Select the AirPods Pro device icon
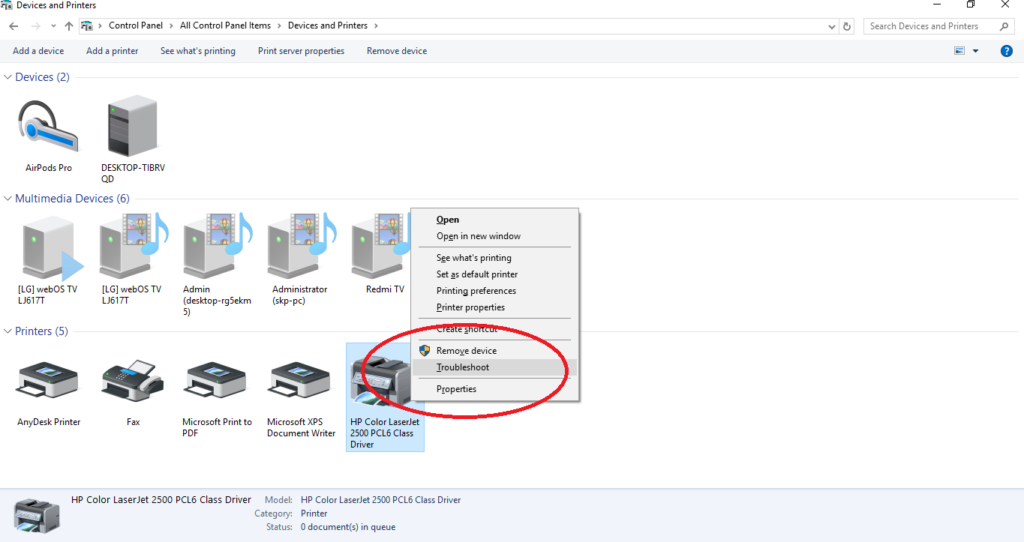The image size is (1024, 542). 48,128
